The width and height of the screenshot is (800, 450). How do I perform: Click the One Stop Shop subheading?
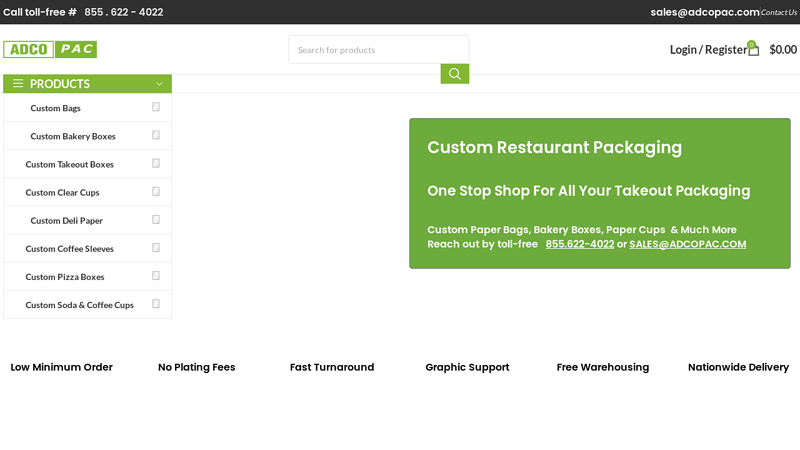[x=589, y=191]
